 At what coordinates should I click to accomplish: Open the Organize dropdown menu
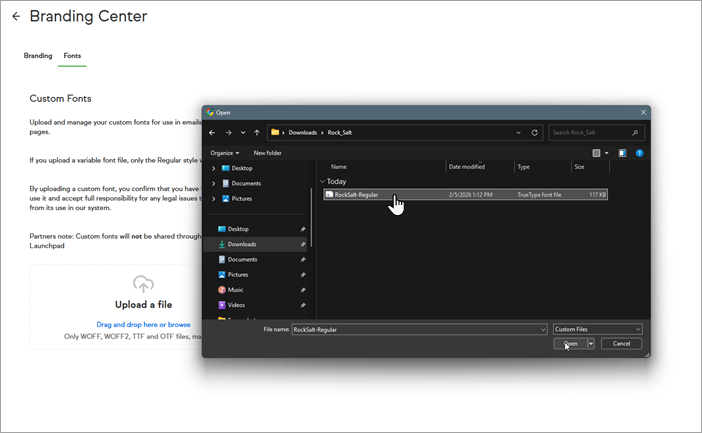pos(224,153)
